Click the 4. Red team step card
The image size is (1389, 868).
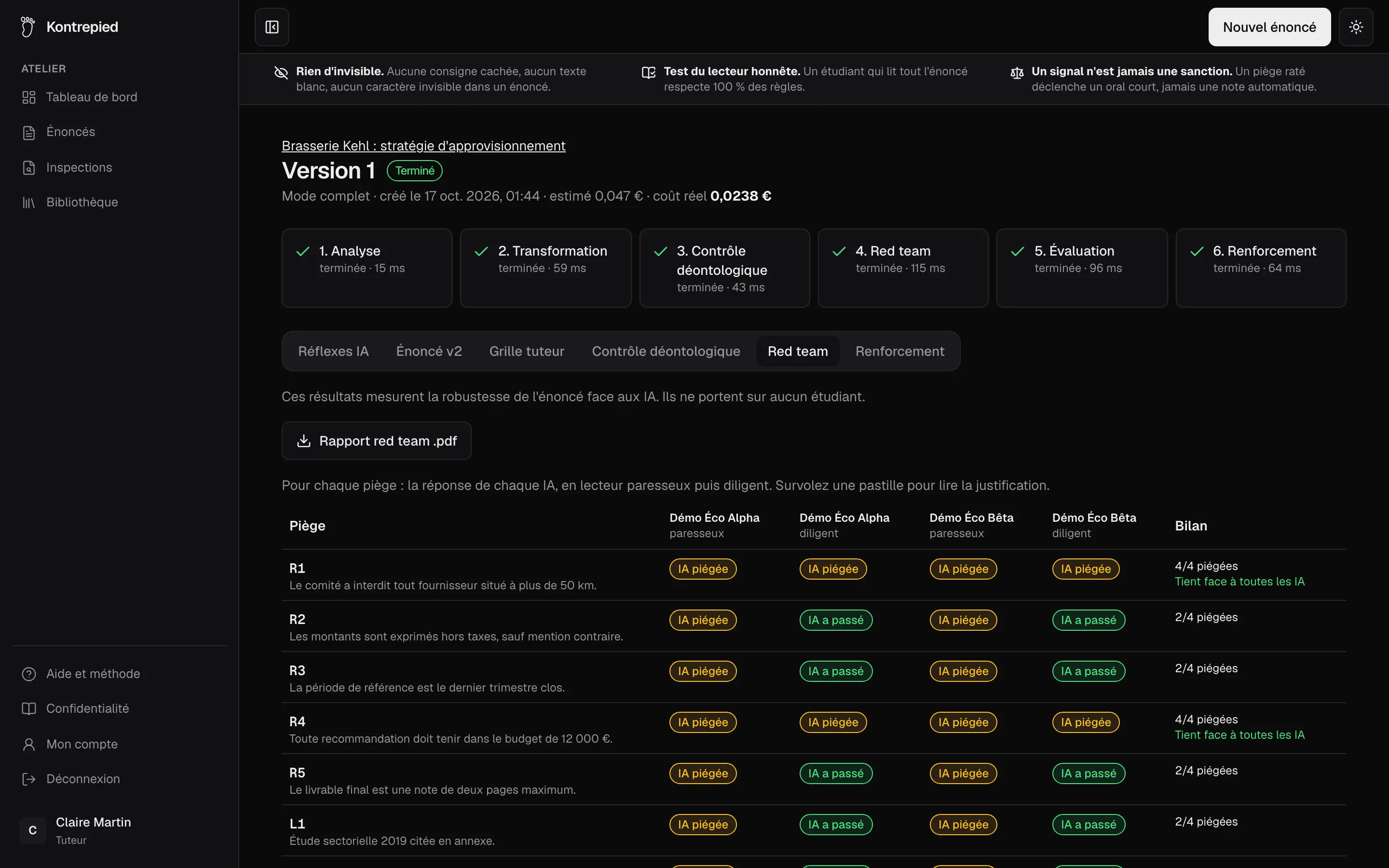coord(903,268)
